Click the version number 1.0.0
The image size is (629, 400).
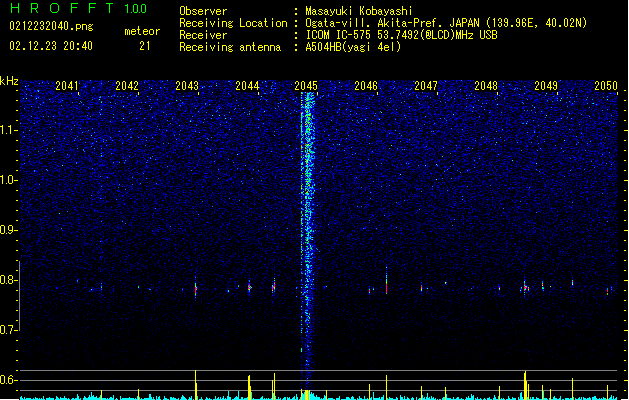pyautogui.click(x=136, y=9)
